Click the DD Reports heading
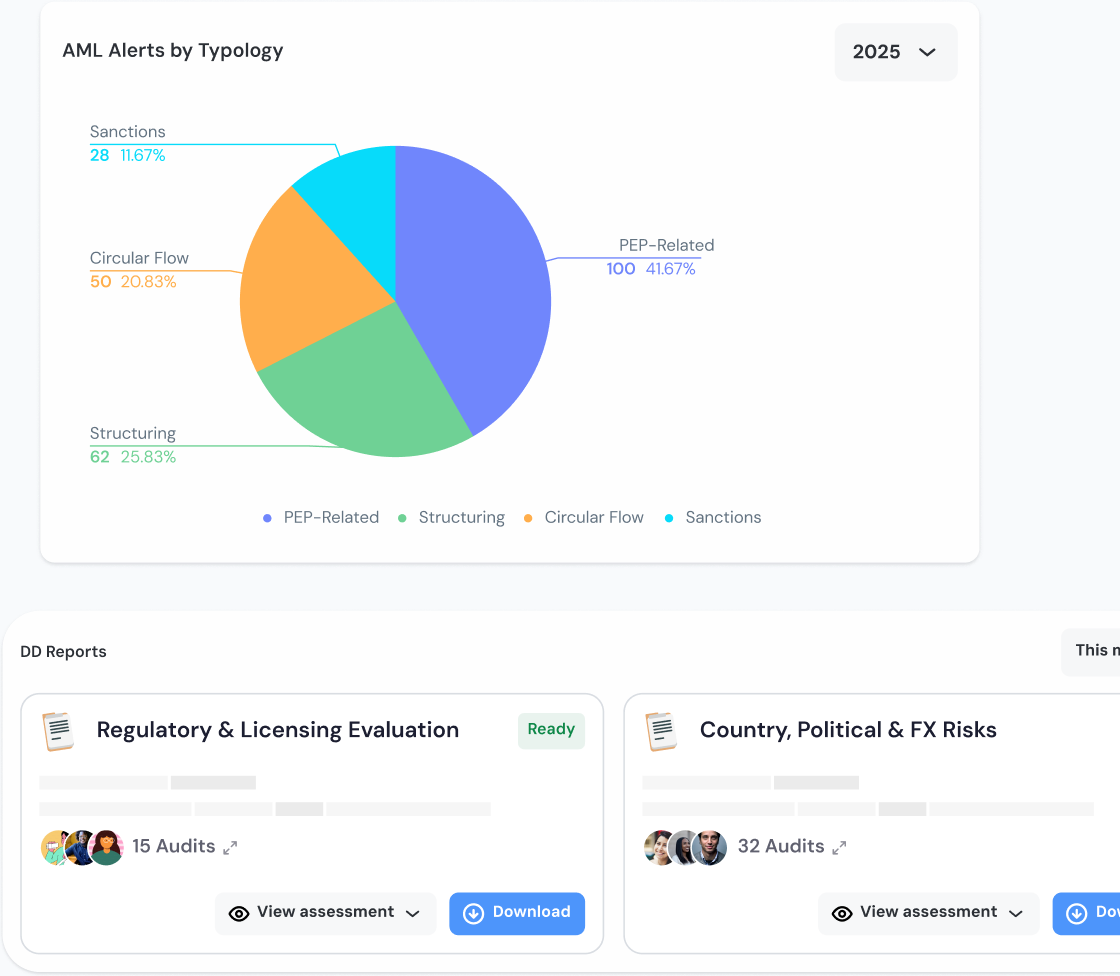 click(63, 652)
